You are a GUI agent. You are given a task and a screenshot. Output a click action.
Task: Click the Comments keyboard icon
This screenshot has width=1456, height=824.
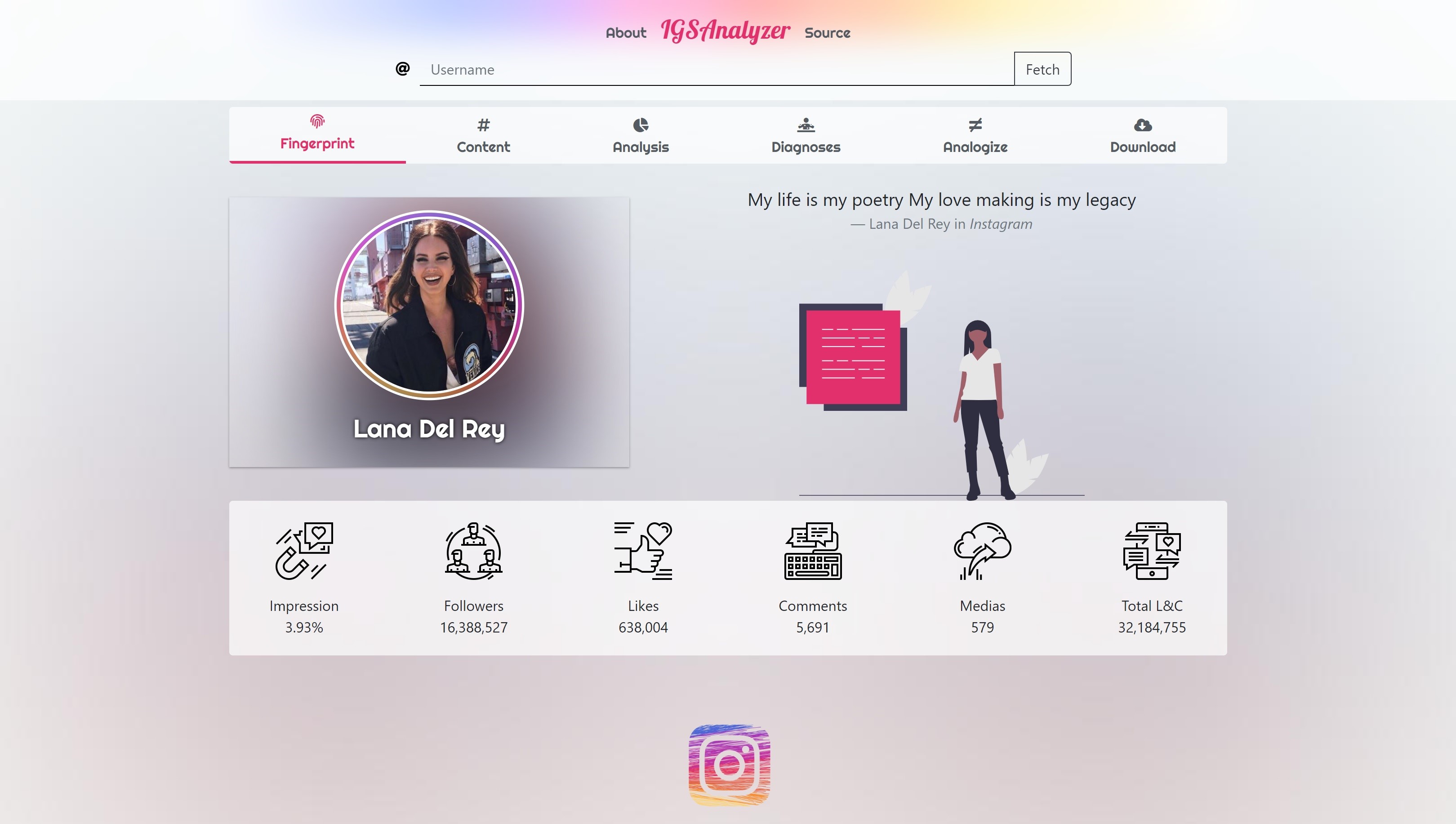click(813, 551)
